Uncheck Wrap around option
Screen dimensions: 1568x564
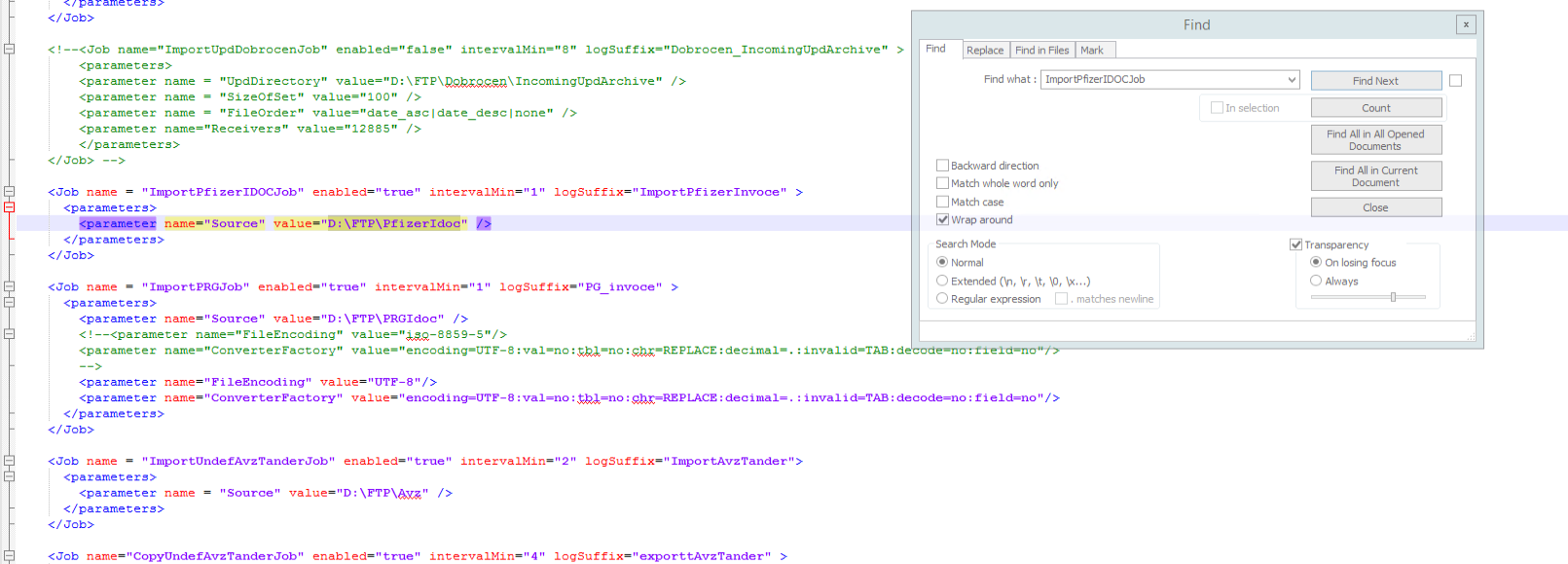(x=942, y=219)
